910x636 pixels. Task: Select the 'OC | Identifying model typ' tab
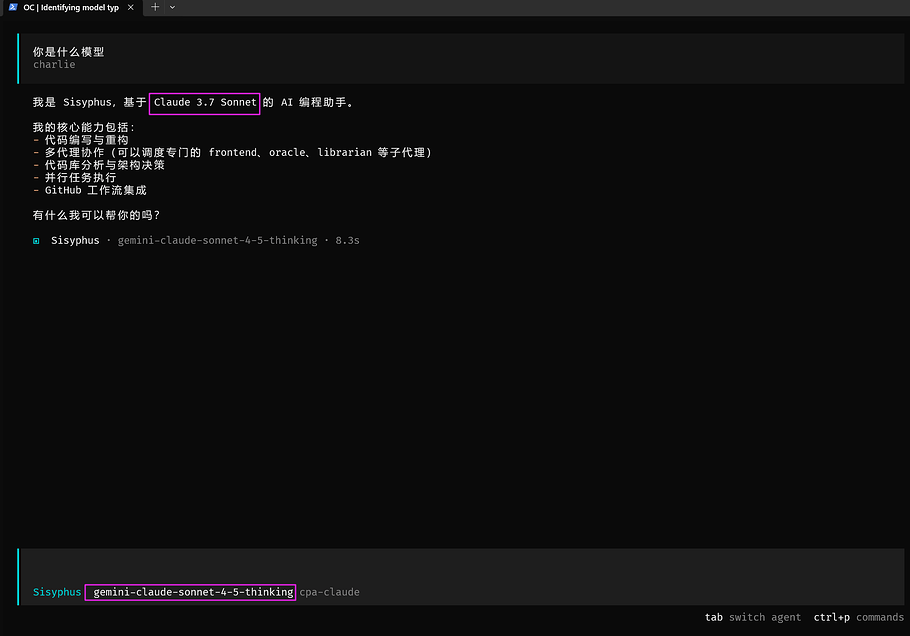point(71,8)
